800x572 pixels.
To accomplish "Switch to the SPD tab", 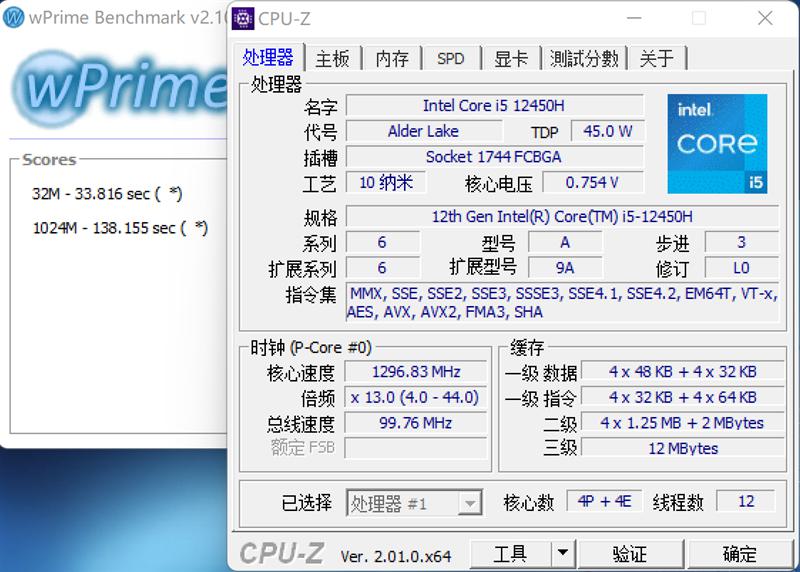I will click(x=451, y=59).
